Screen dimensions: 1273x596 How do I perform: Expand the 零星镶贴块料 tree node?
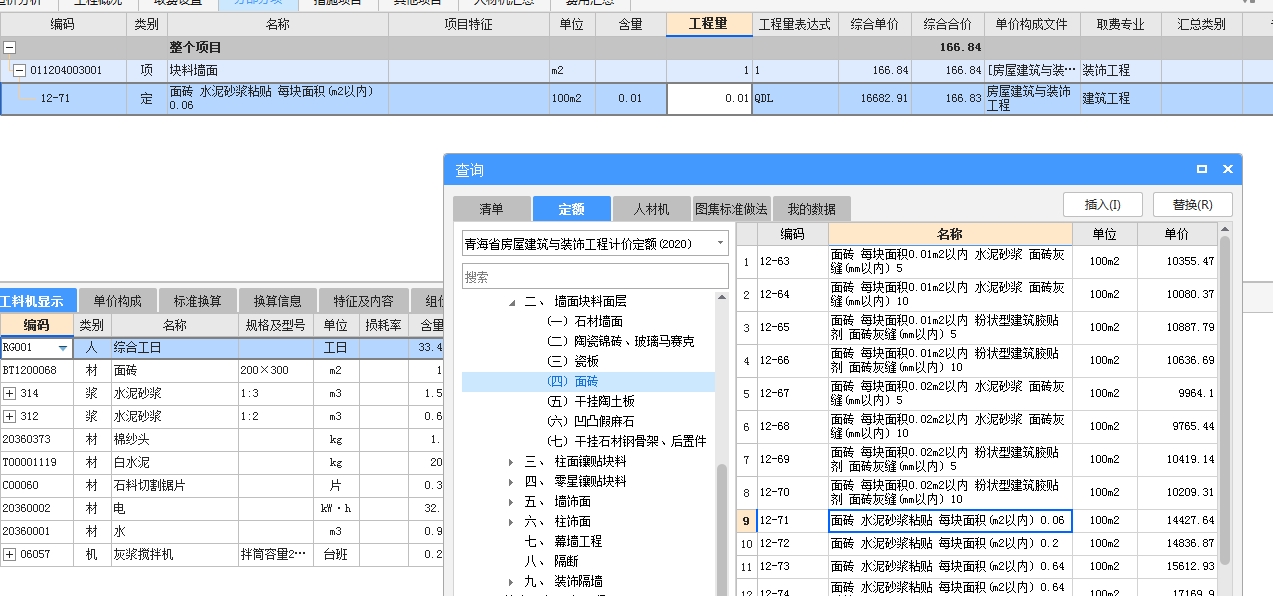pos(512,482)
